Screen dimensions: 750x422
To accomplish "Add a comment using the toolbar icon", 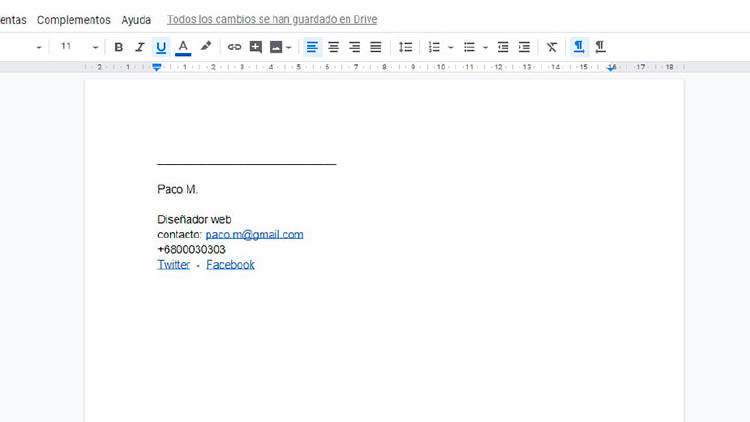I will tap(256, 47).
